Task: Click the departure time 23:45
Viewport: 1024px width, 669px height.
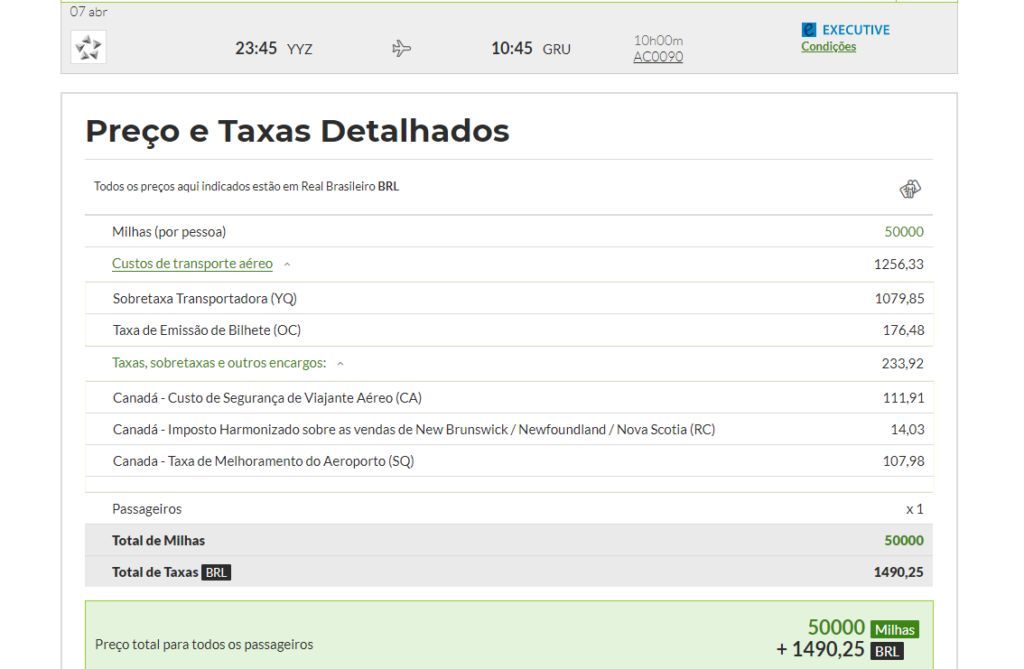Action: tap(256, 48)
